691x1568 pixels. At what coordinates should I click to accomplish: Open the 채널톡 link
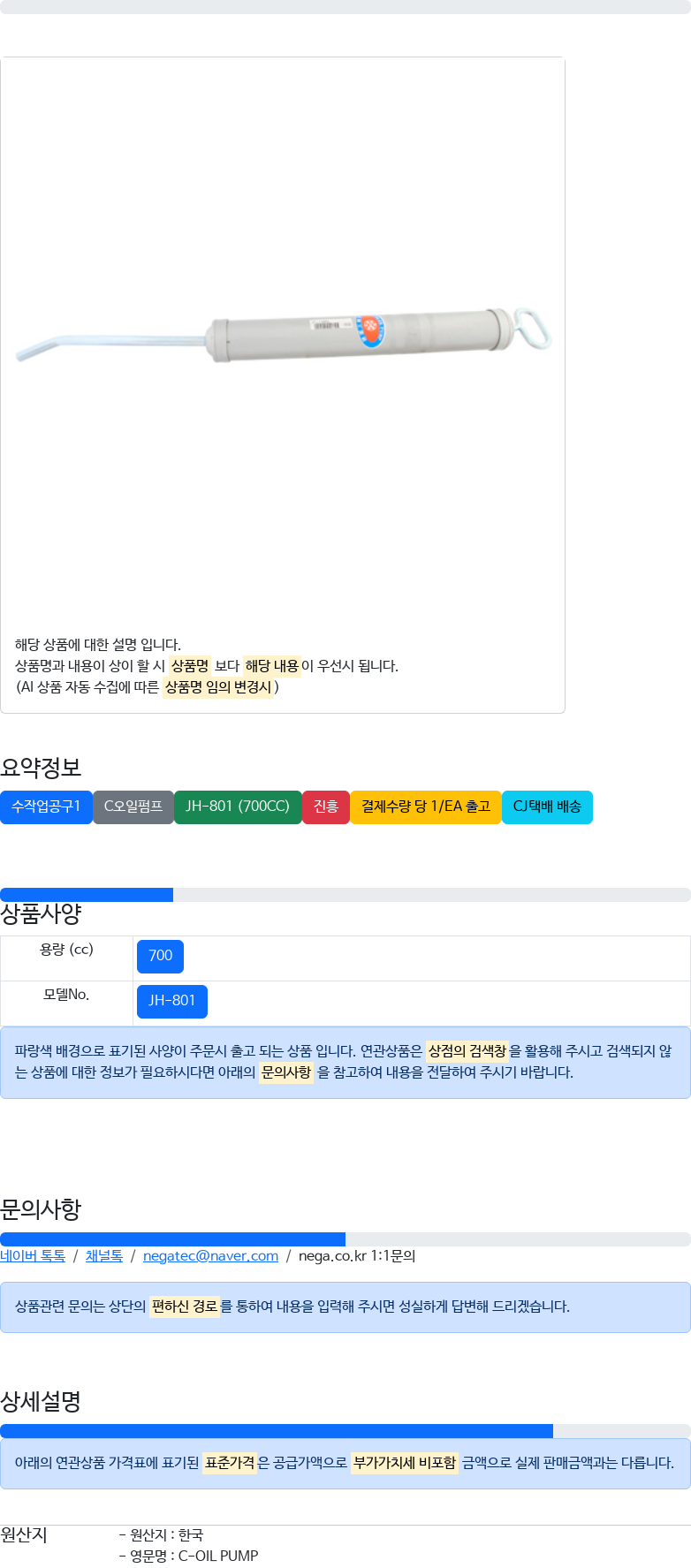104,1256
